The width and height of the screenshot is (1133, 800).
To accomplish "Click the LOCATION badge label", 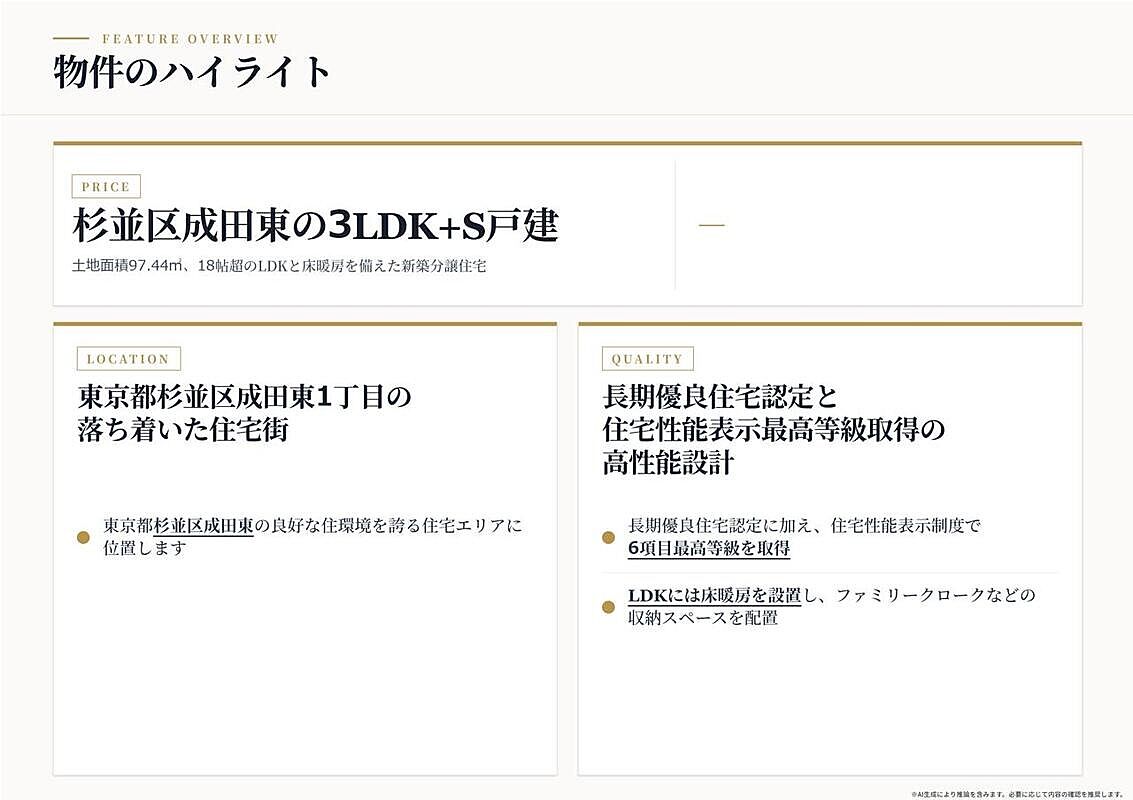I will (x=129, y=358).
